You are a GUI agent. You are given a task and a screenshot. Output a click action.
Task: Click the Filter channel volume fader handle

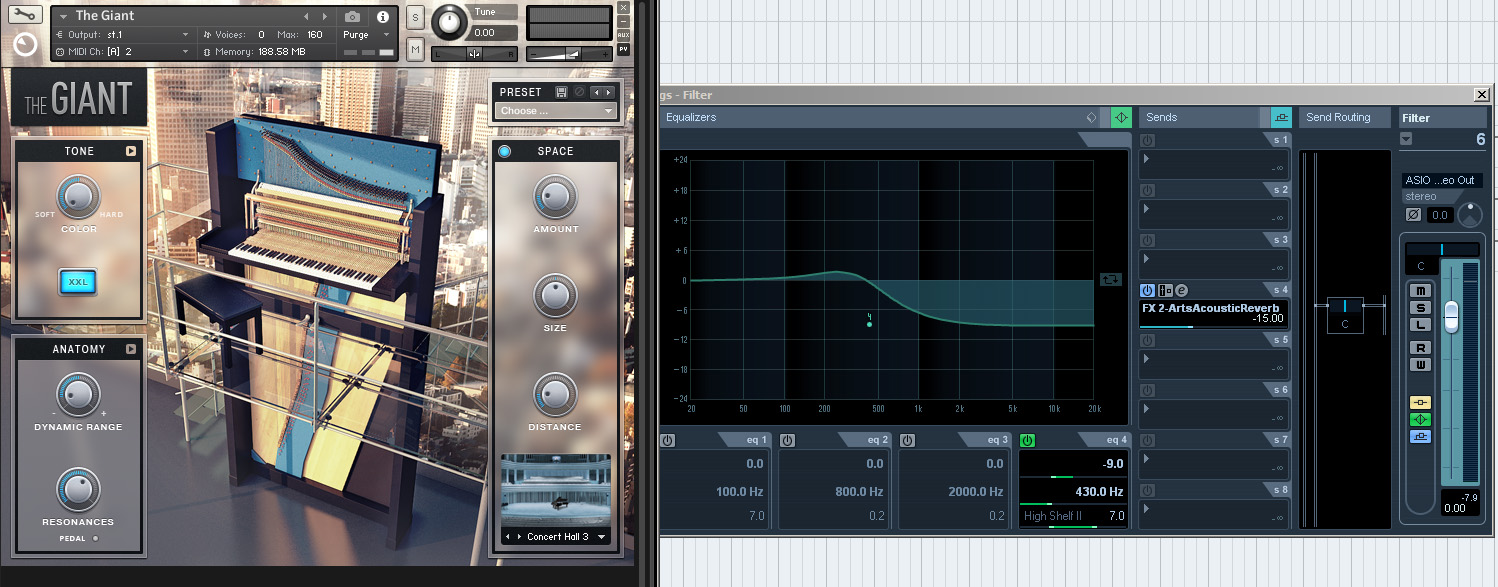(x=1452, y=316)
